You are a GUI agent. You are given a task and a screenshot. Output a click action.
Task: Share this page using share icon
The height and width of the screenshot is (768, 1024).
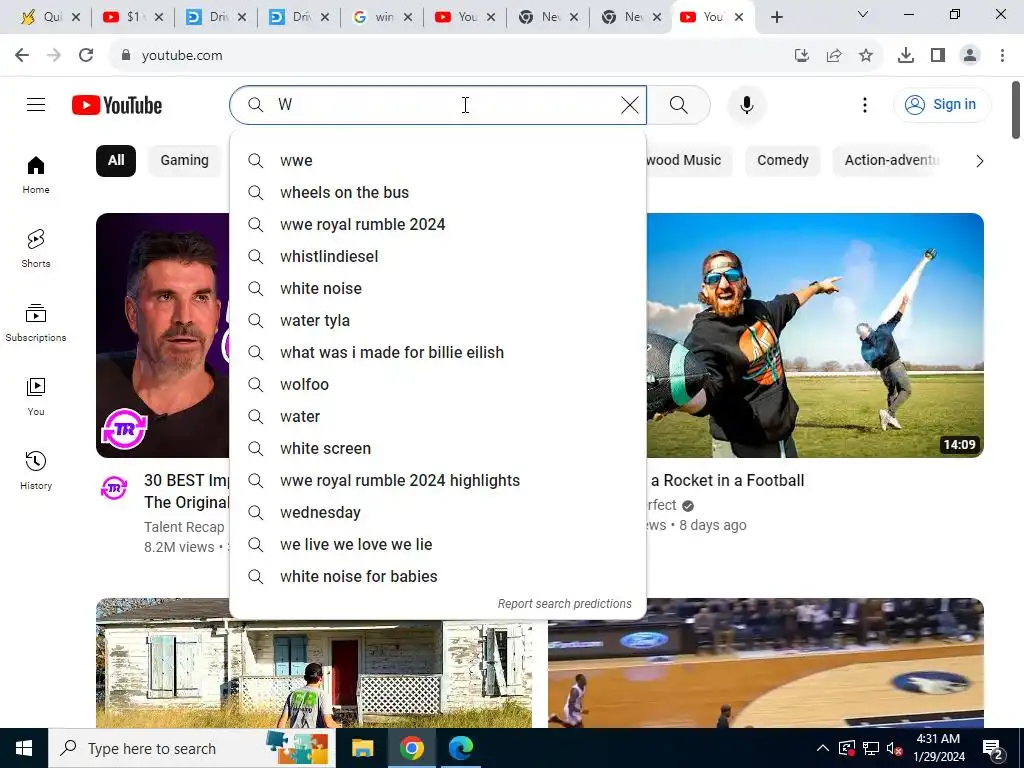[834, 56]
